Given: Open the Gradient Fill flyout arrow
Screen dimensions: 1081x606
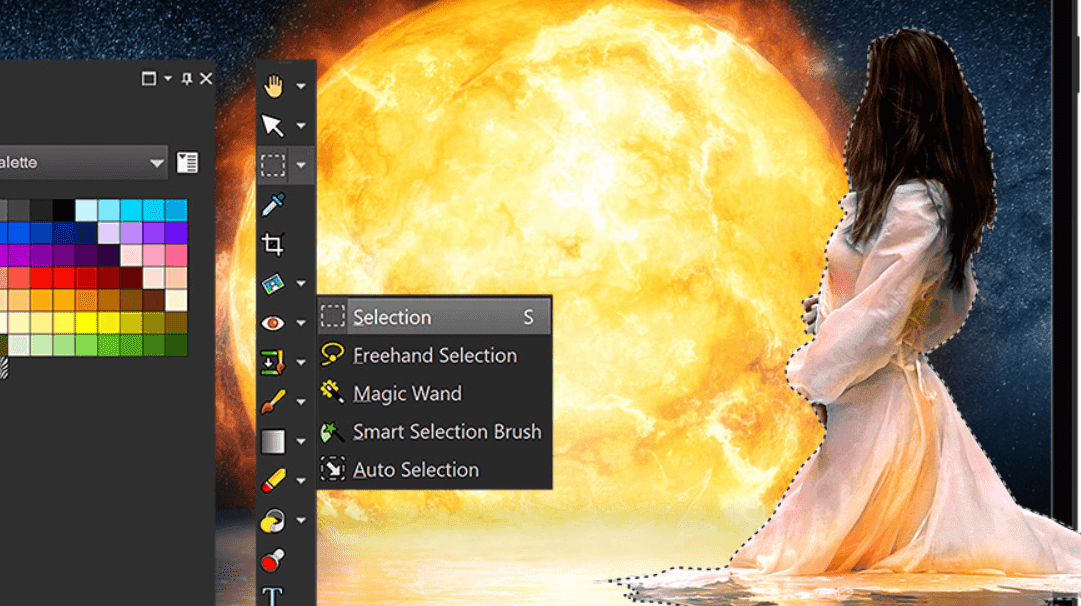Looking at the screenshot, I should [x=301, y=441].
